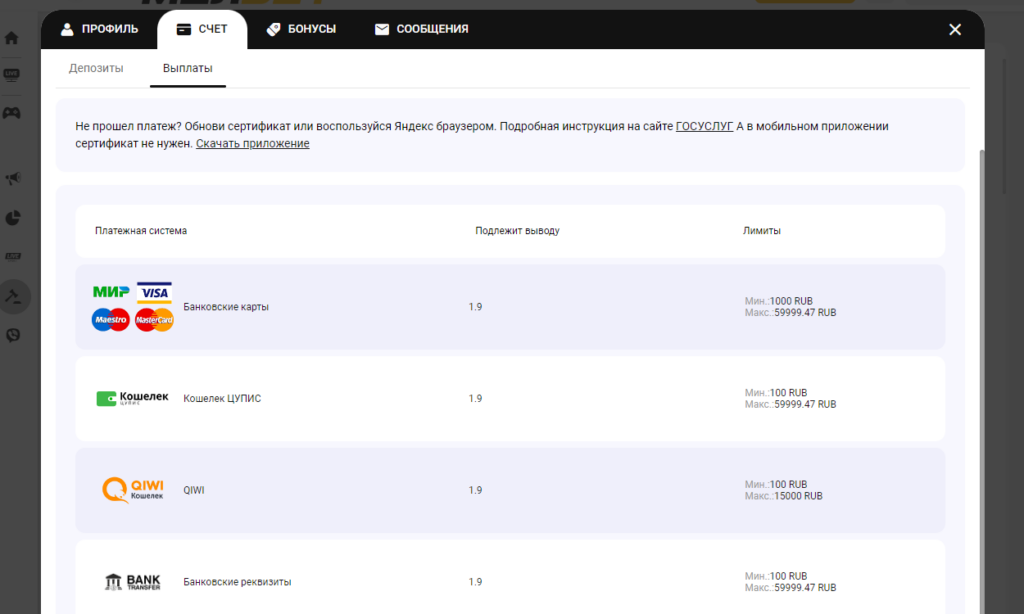
Task: Click the Лимиты column header
Action: 761,231
